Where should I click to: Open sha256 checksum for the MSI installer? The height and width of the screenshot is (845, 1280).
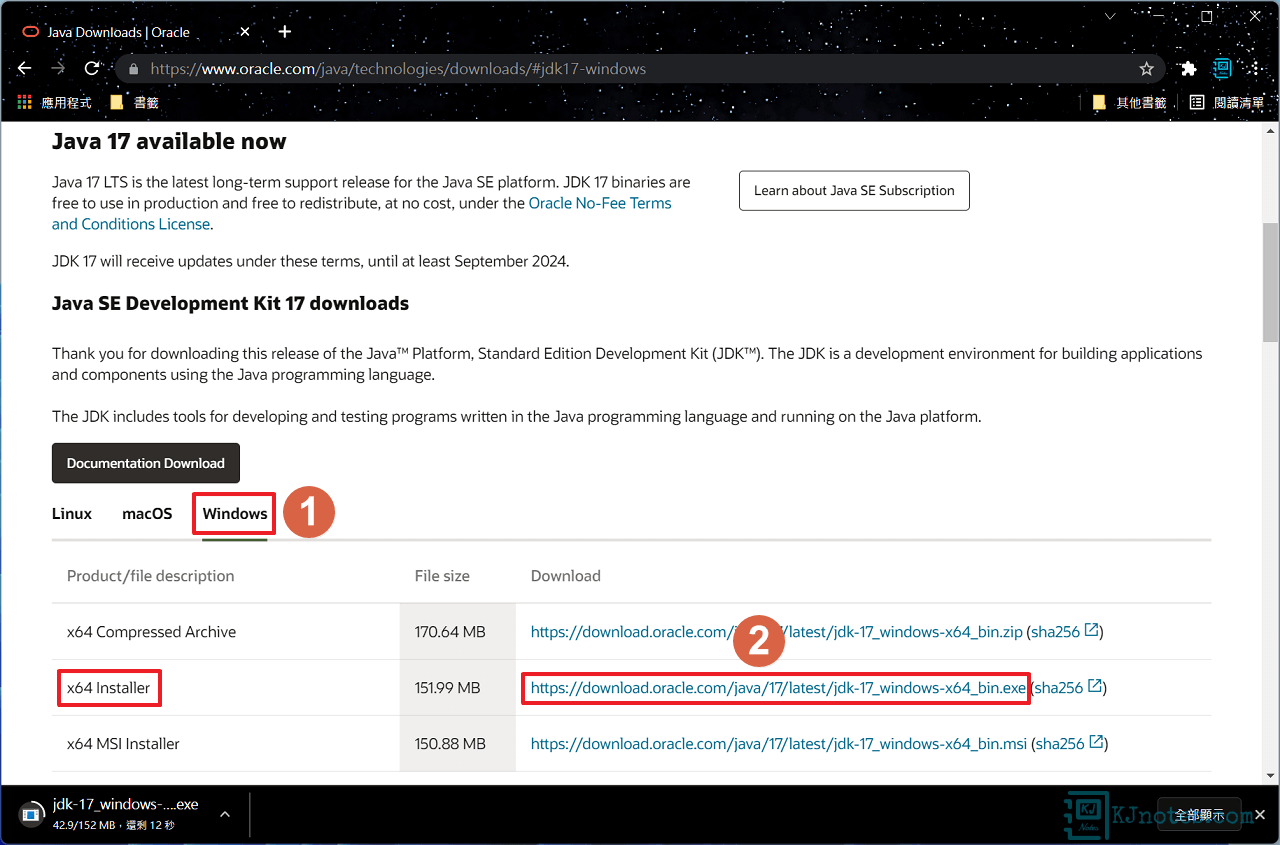coord(1068,744)
